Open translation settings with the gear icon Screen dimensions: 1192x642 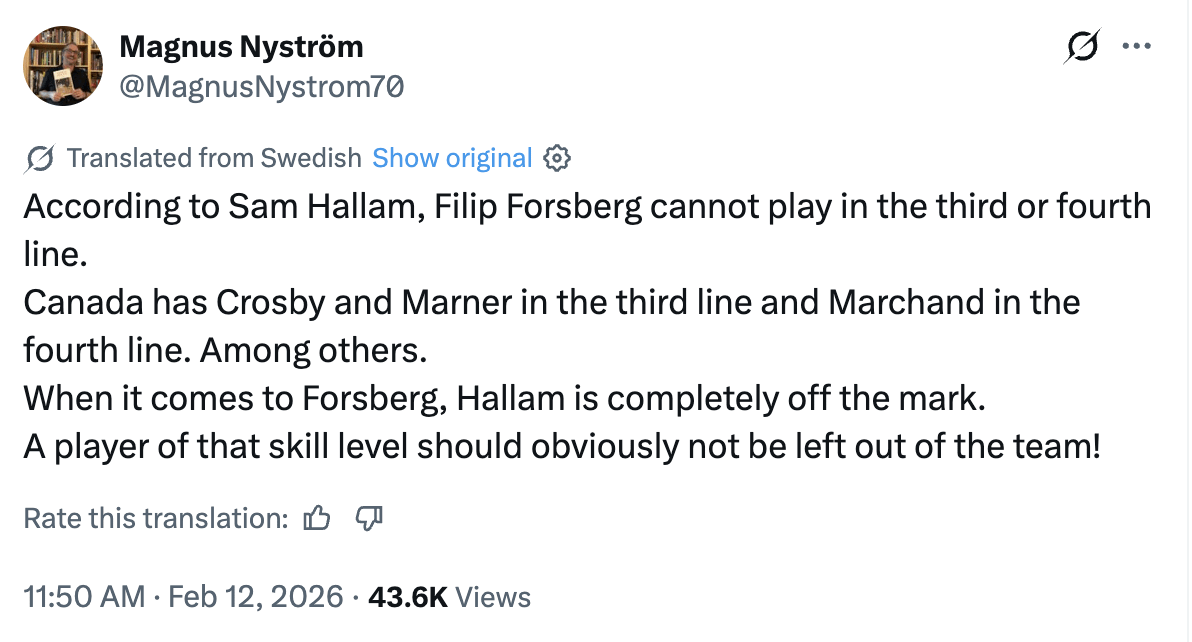(556, 158)
